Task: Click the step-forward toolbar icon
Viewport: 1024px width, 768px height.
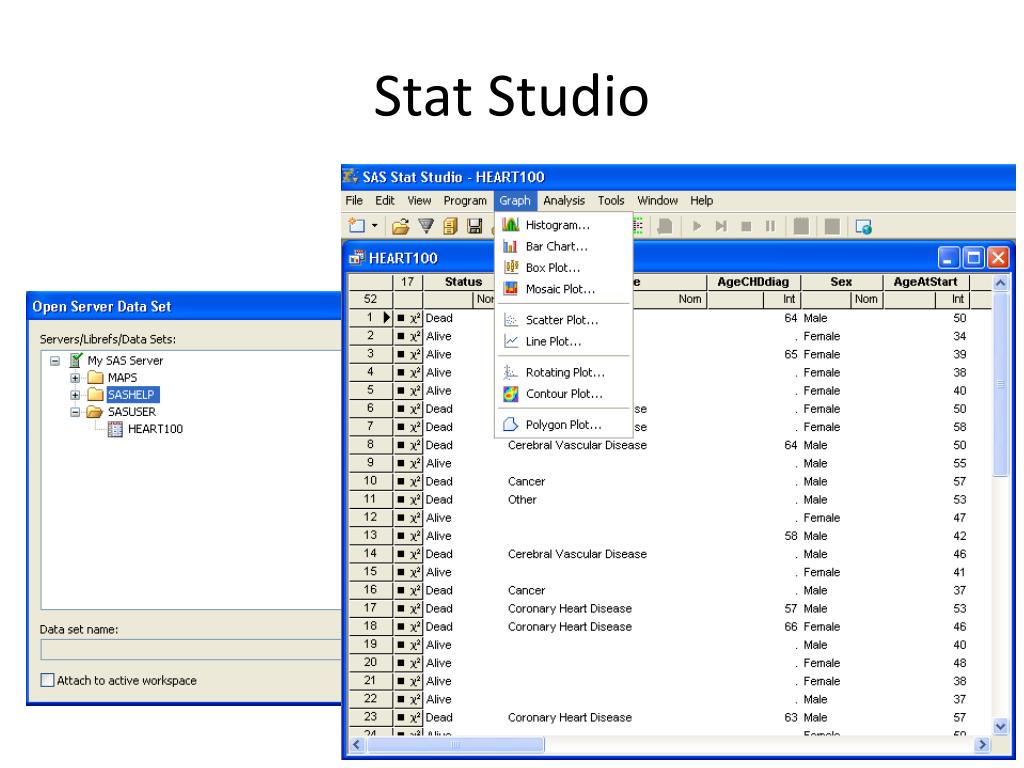Action: (x=721, y=226)
